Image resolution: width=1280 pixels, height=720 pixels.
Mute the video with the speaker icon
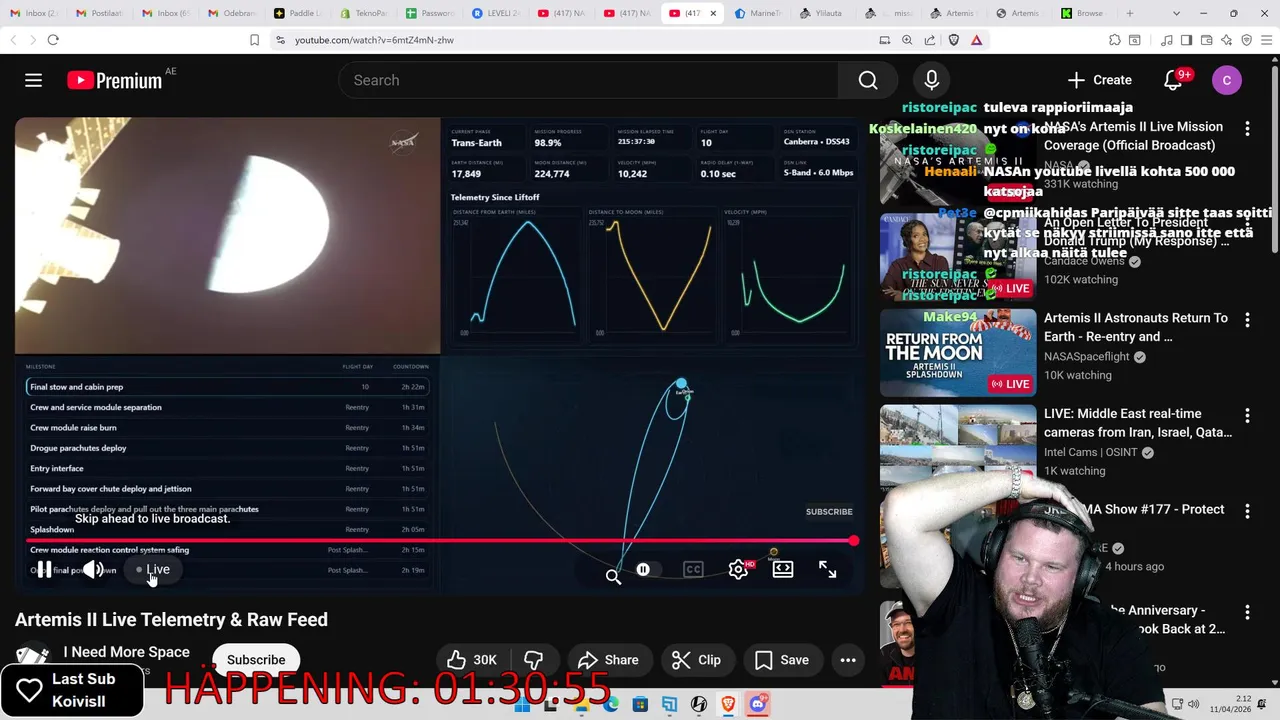93,569
